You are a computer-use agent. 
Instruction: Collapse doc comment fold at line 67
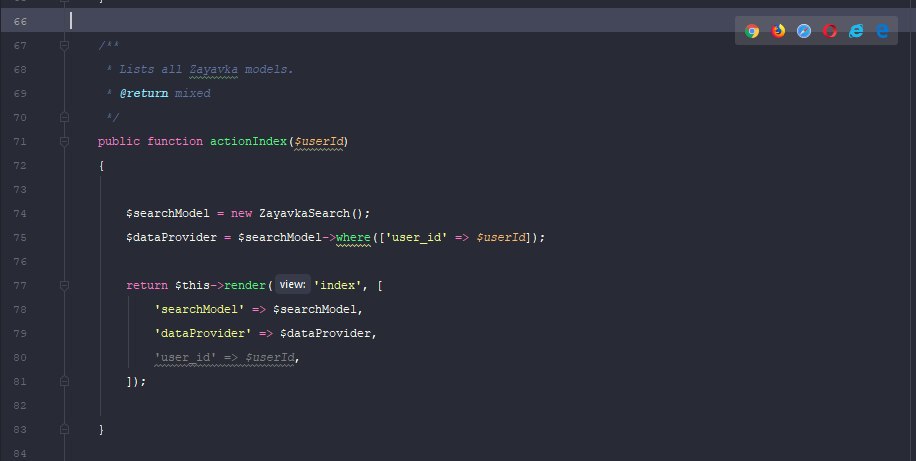pyautogui.click(x=64, y=45)
